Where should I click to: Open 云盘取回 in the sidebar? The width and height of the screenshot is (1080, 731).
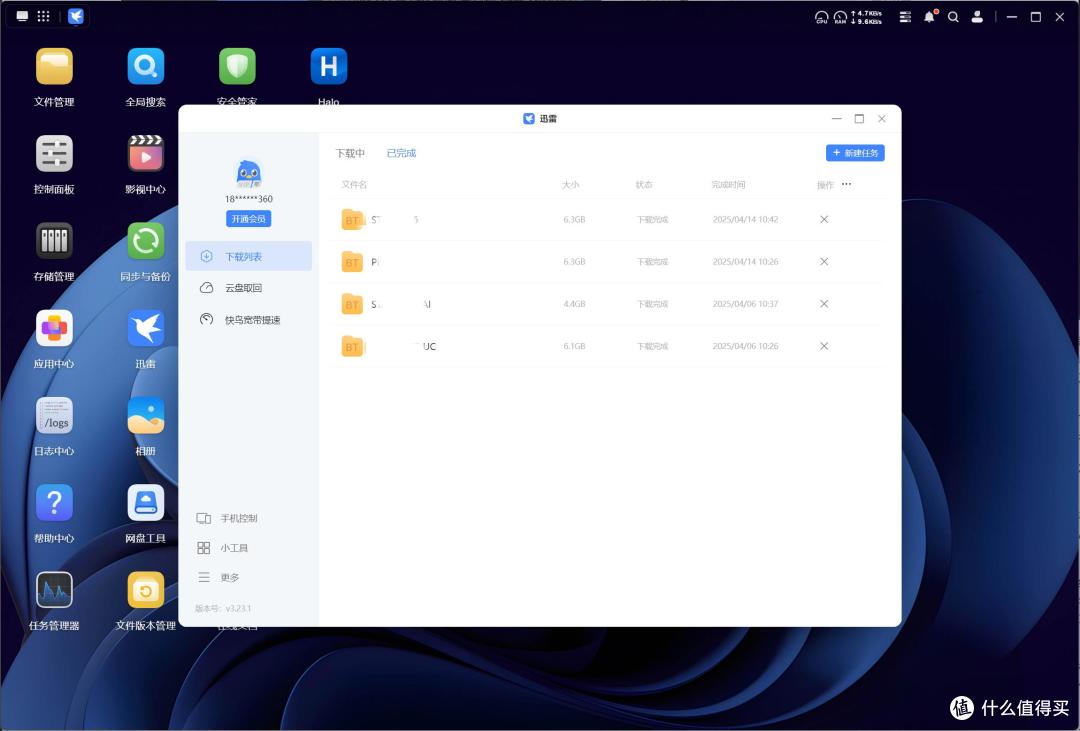tap(249, 288)
